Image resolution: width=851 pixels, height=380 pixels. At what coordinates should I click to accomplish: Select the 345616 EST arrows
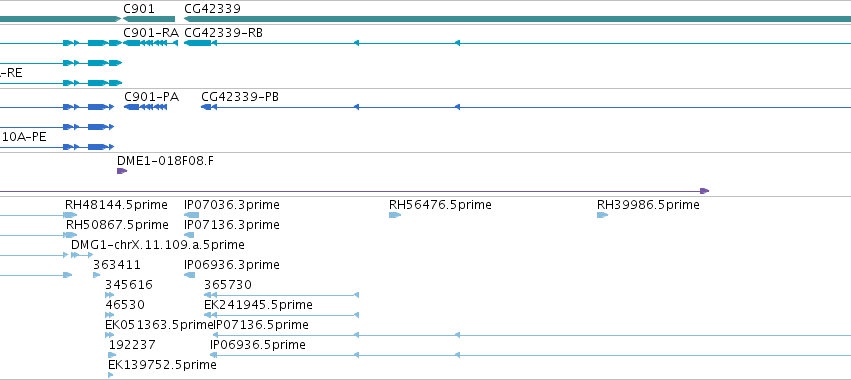[x=110, y=295]
